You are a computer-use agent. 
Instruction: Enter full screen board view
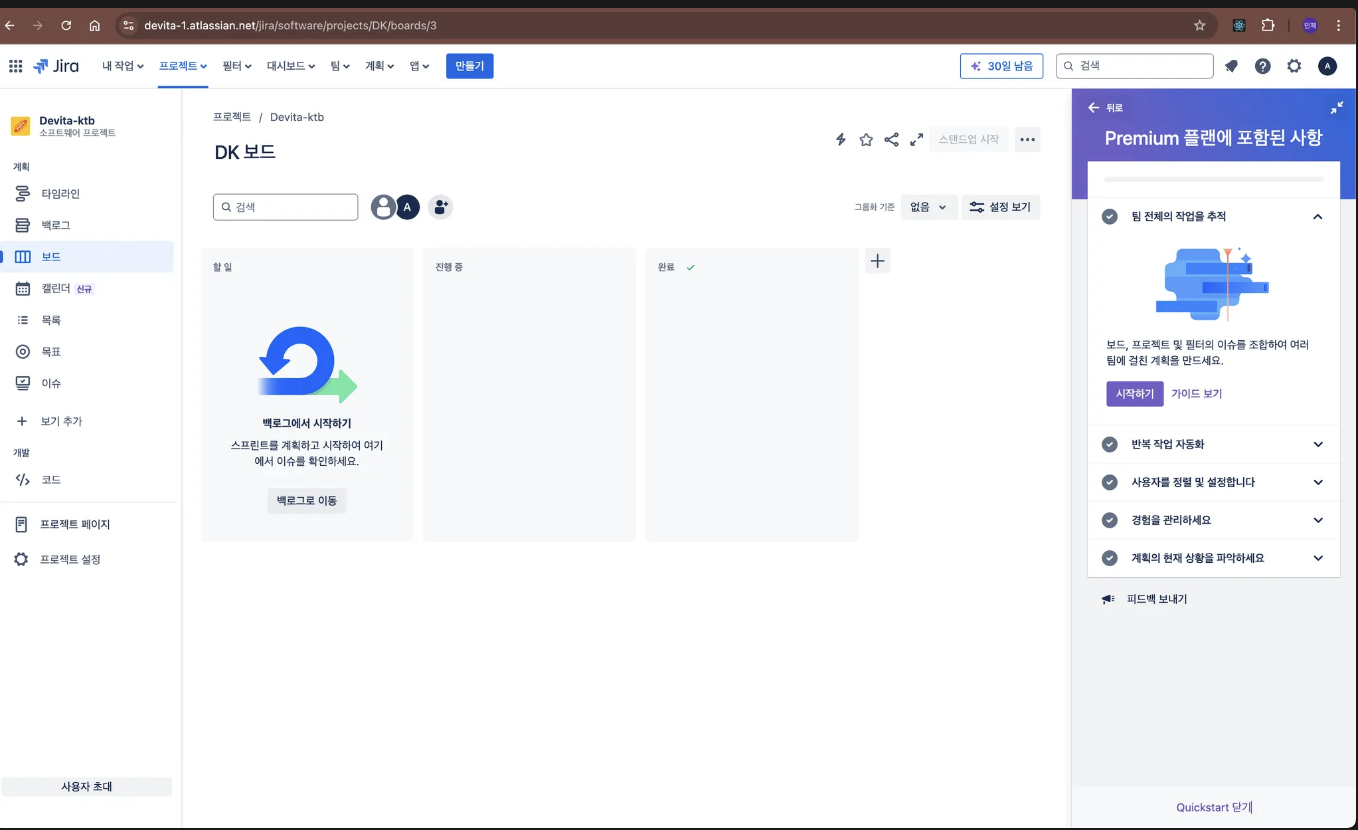[x=916, y=140]
